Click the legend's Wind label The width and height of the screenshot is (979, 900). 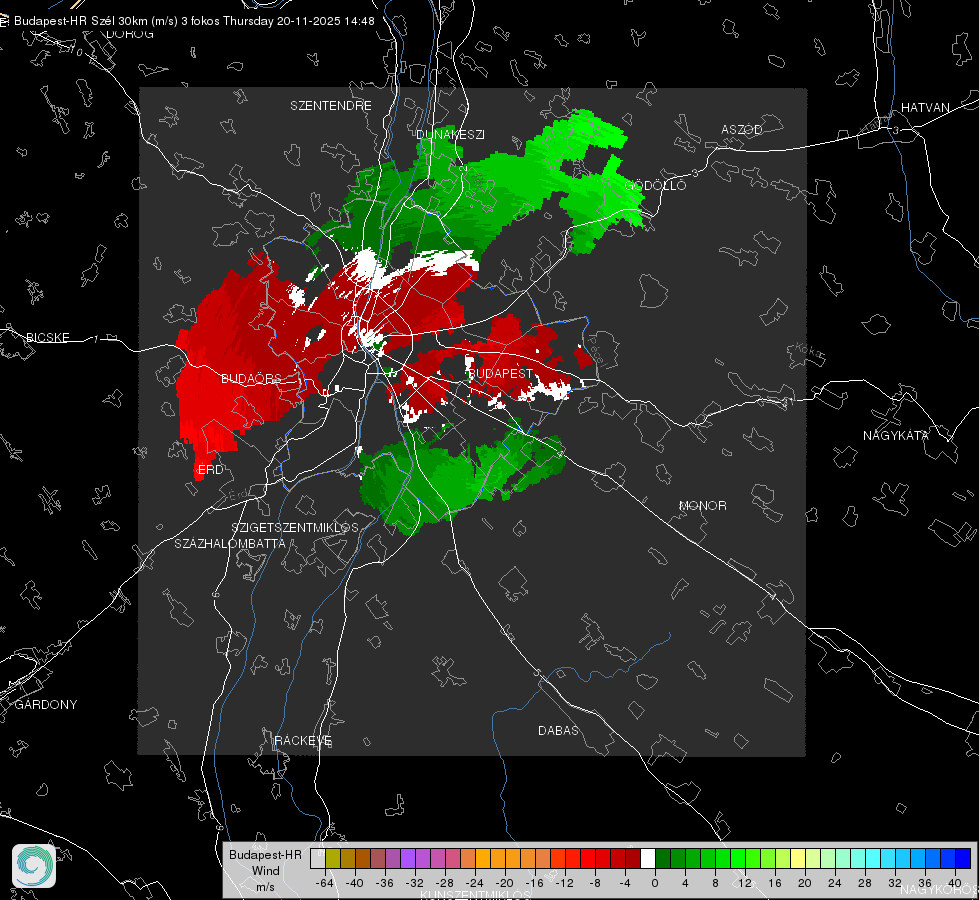pos(265,870)
